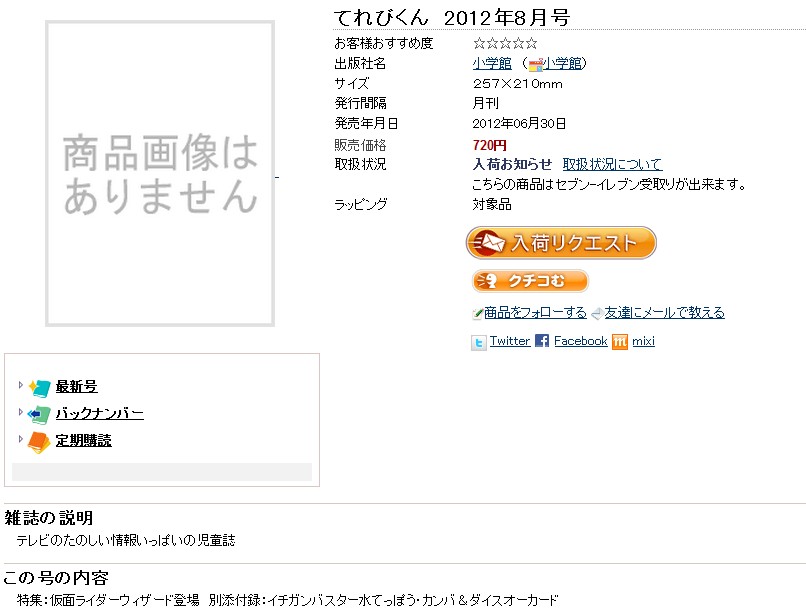Image resolution: width=806 pixels, height=615 pixels.
Task: Click the follow-product pencil icon
Action: (478, 314)
